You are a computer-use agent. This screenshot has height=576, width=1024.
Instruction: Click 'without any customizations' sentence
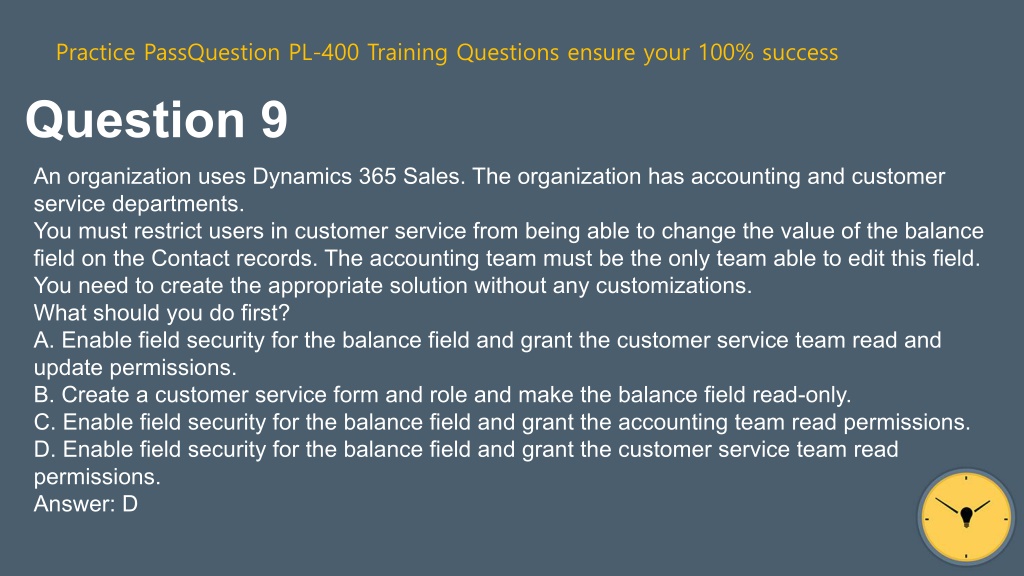coord(392,285)
